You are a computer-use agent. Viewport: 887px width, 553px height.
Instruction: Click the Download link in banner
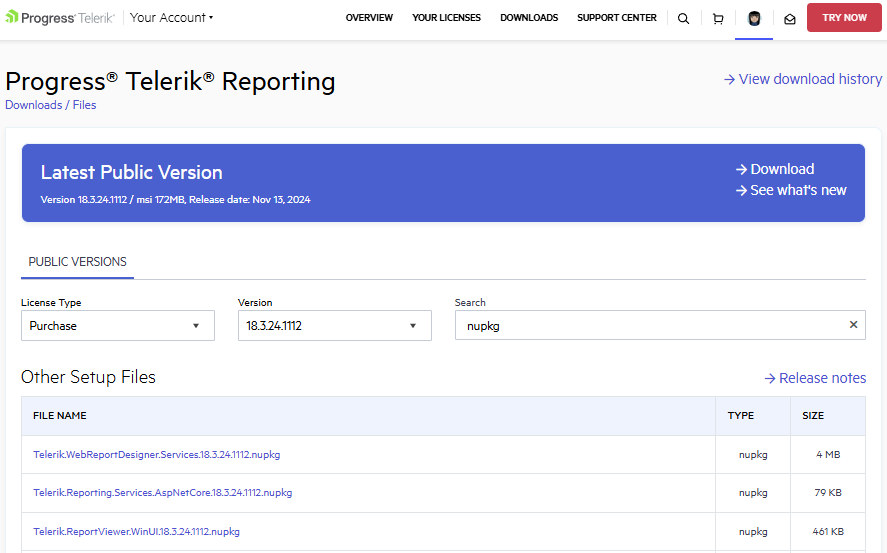[x=775, y=169]
